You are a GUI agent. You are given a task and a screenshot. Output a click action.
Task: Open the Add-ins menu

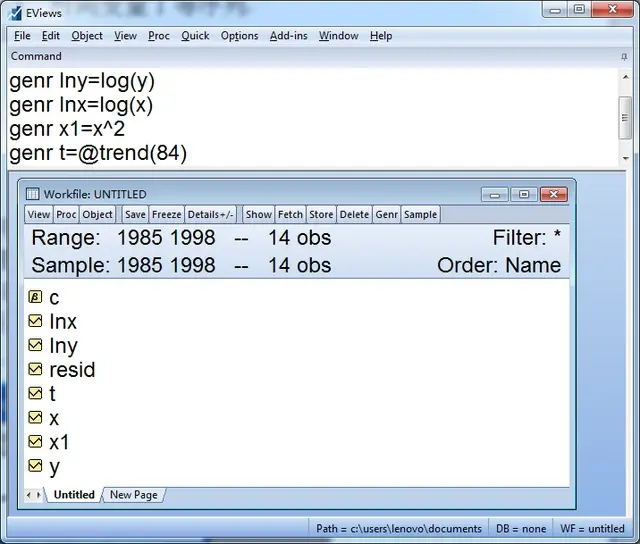pos(288,35)
